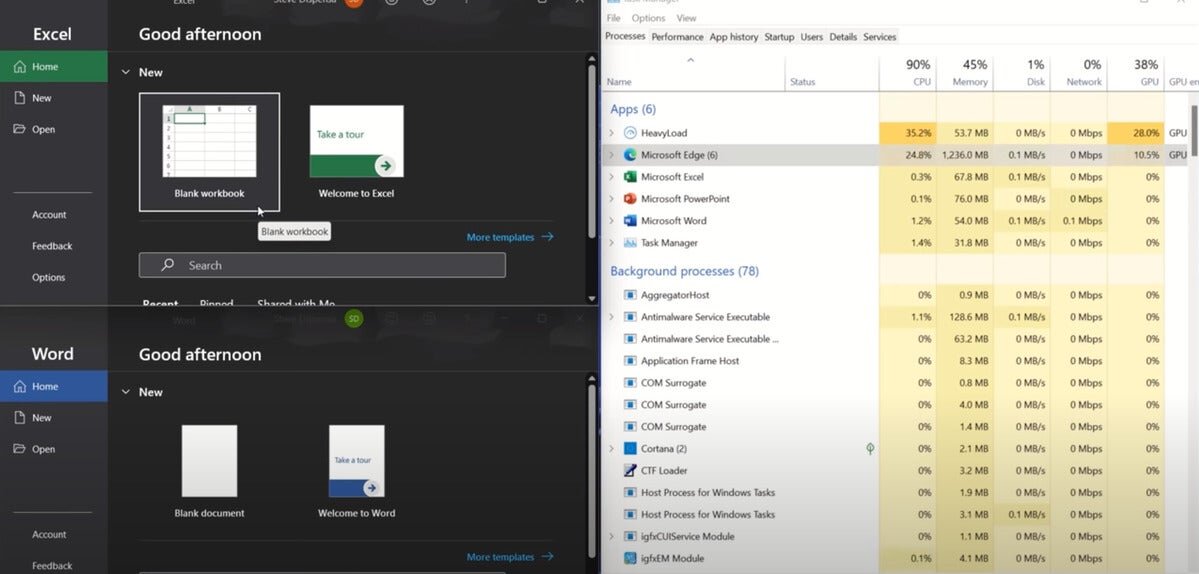This screenshot has width=1199, height=574.
Task: Click the AggregatorHost process icon
Action: [630, 295]
